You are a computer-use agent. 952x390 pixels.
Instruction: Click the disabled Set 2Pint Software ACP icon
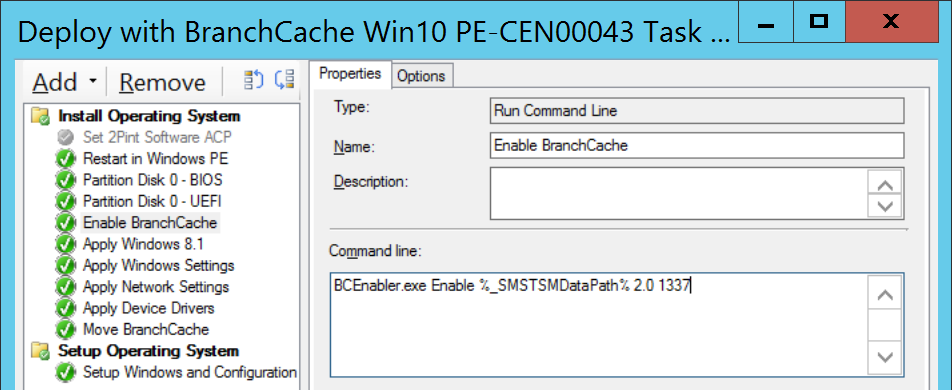tap(65, 137)
